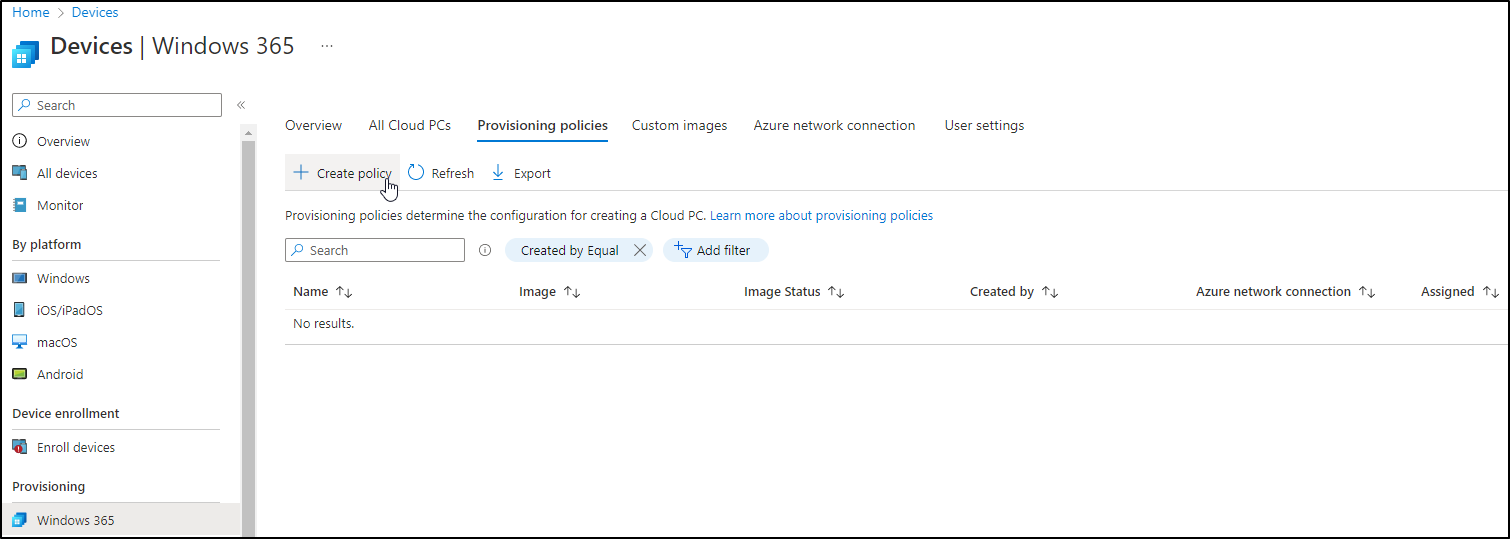The width and height of the screenshot is (1510, 539).
Task: Click the macOS platform icon
Action: tap(19, 342)
